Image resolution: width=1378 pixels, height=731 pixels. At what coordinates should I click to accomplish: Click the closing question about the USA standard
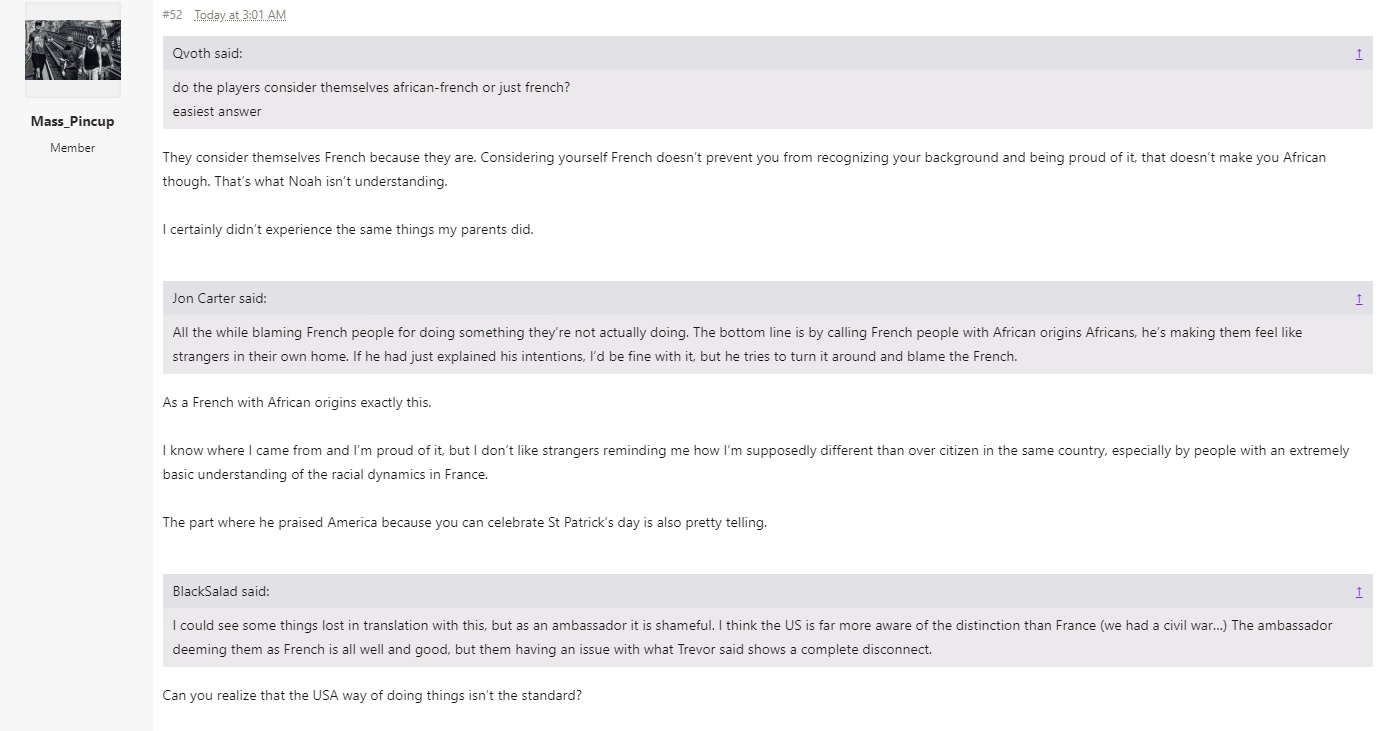click(x=372, y=695)
